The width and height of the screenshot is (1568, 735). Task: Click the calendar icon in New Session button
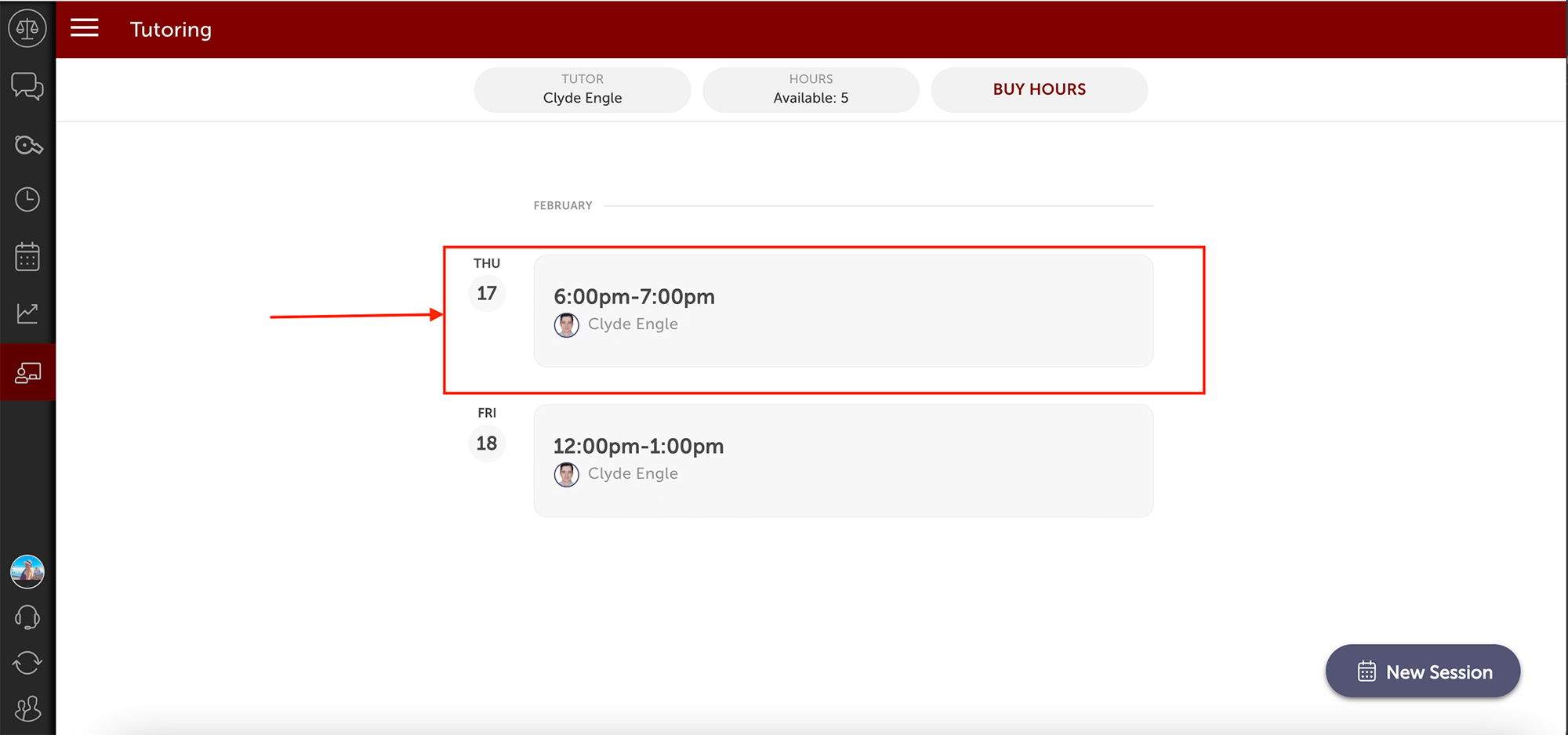tap(1367, 672)
